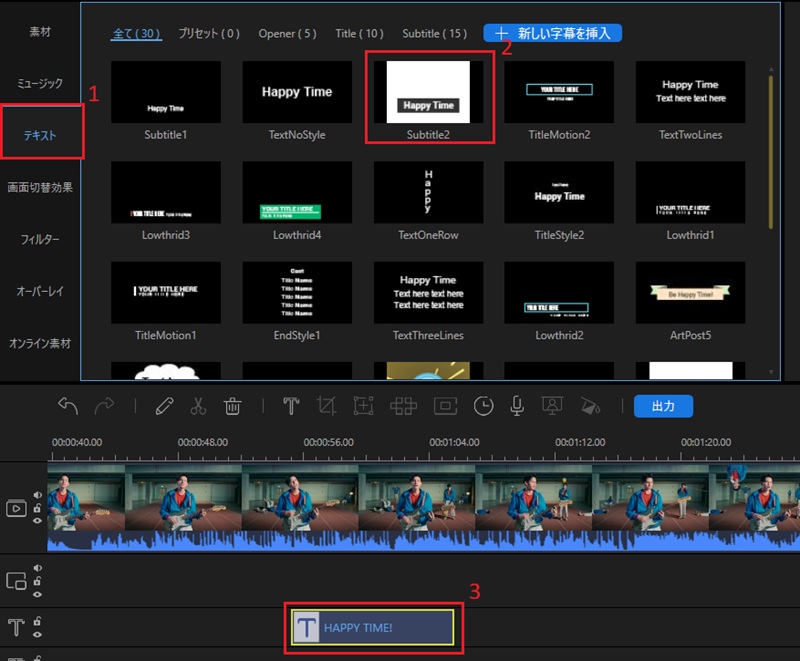The width and height of the screenshot is (800, 661).
Task: Open the screen recording tool
Action: [552, 406]
